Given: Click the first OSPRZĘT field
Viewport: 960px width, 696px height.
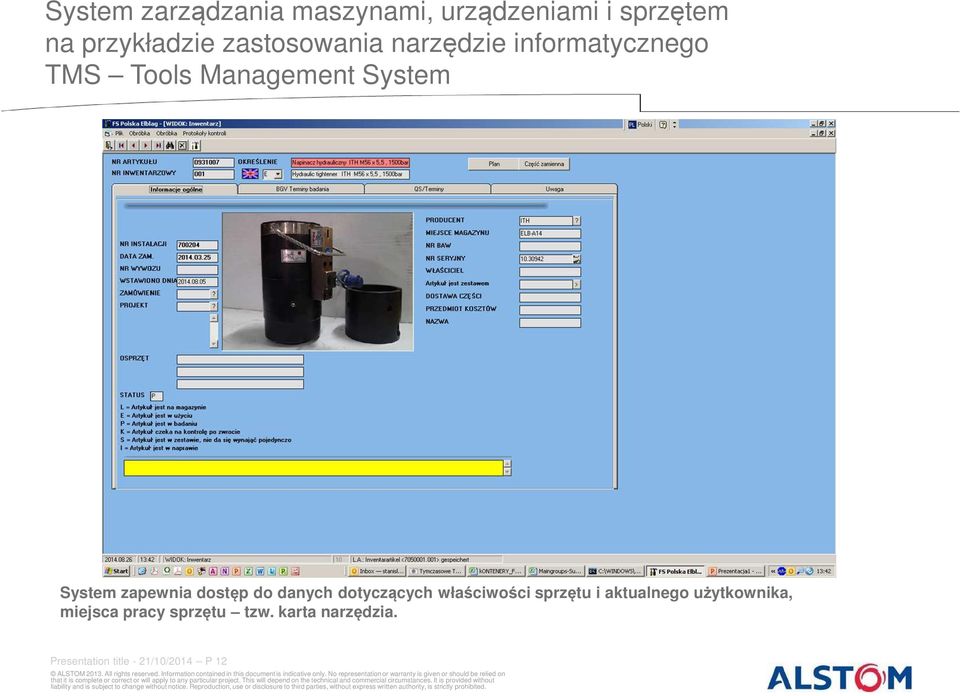Looking at the screenshot, I should coord(240,359).
